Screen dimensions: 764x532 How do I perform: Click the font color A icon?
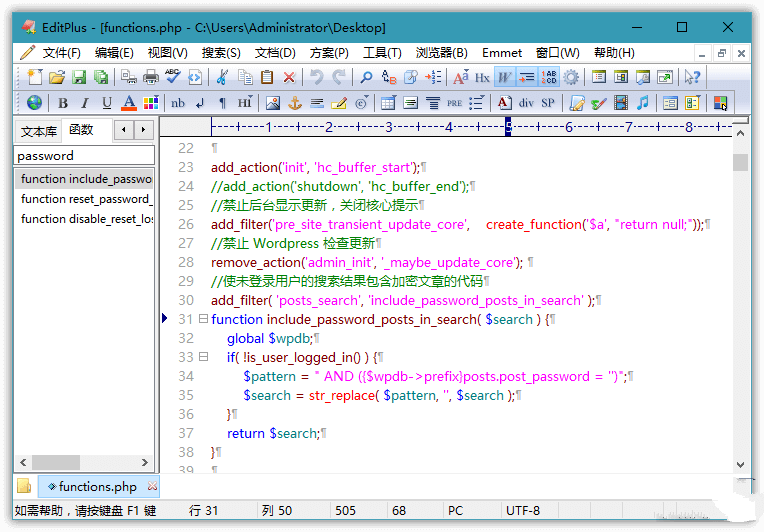click(x=129, y=103)
